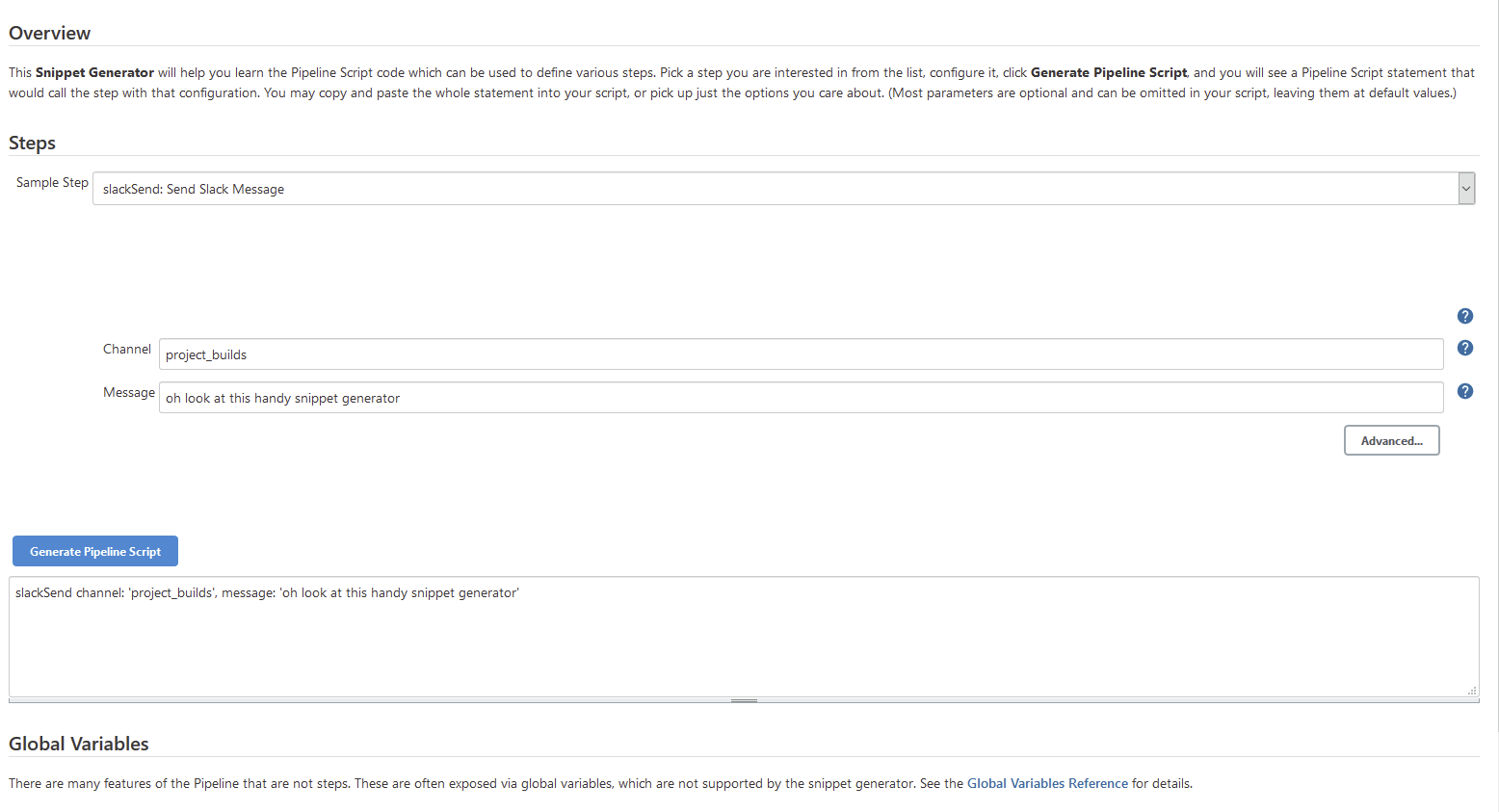Screen dimensions: 1499x812
Task: Open the Sample Step dropdown
Action: click(783, 189)
